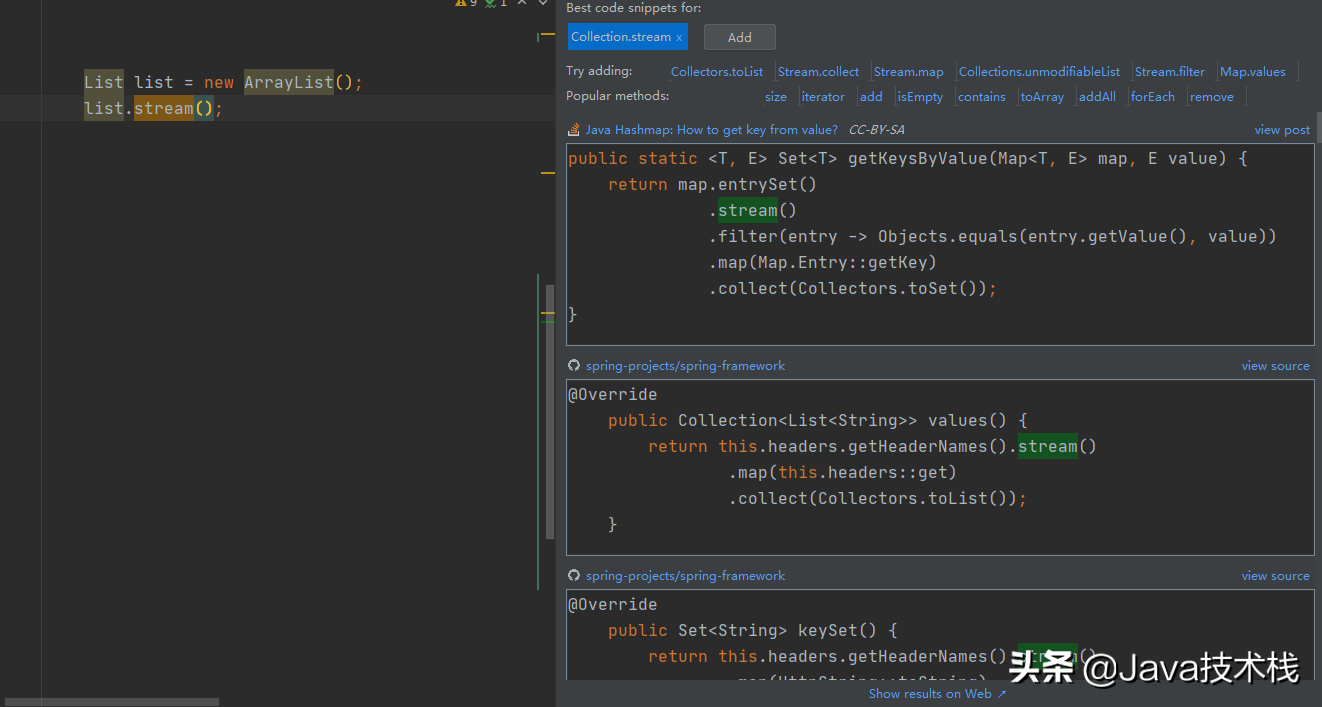Image resolution: width=1322 pixels, height=707 pixels.
Task: Click ArrayList in the editor code
Action: 288,82
